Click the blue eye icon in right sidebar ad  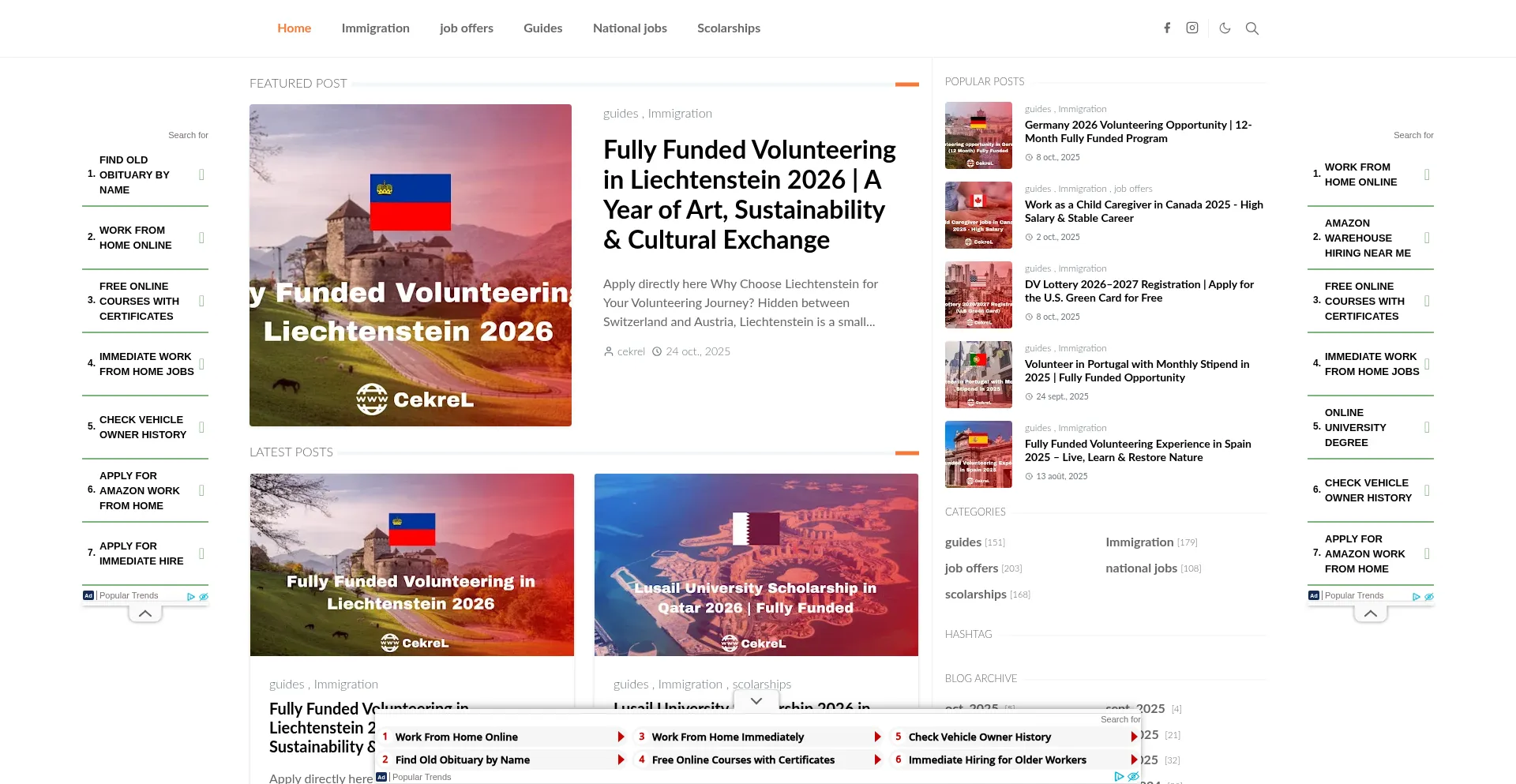click(x=1429, y=597)
